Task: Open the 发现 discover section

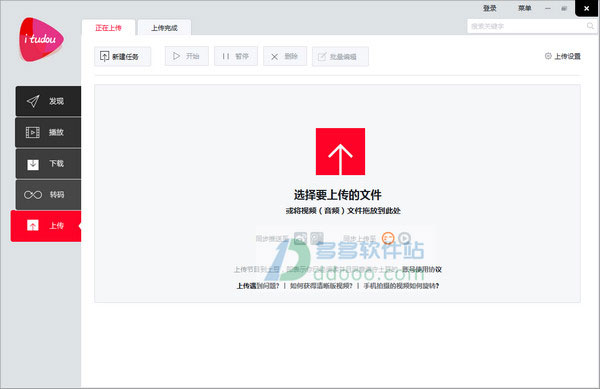Action: click(x=48, y=101)
